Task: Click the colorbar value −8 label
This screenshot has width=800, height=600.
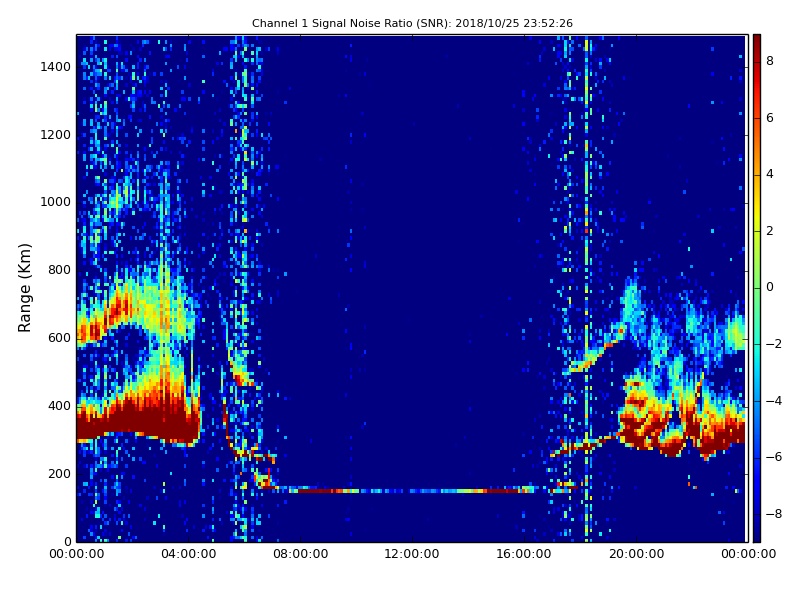Action: pos(774,514)
